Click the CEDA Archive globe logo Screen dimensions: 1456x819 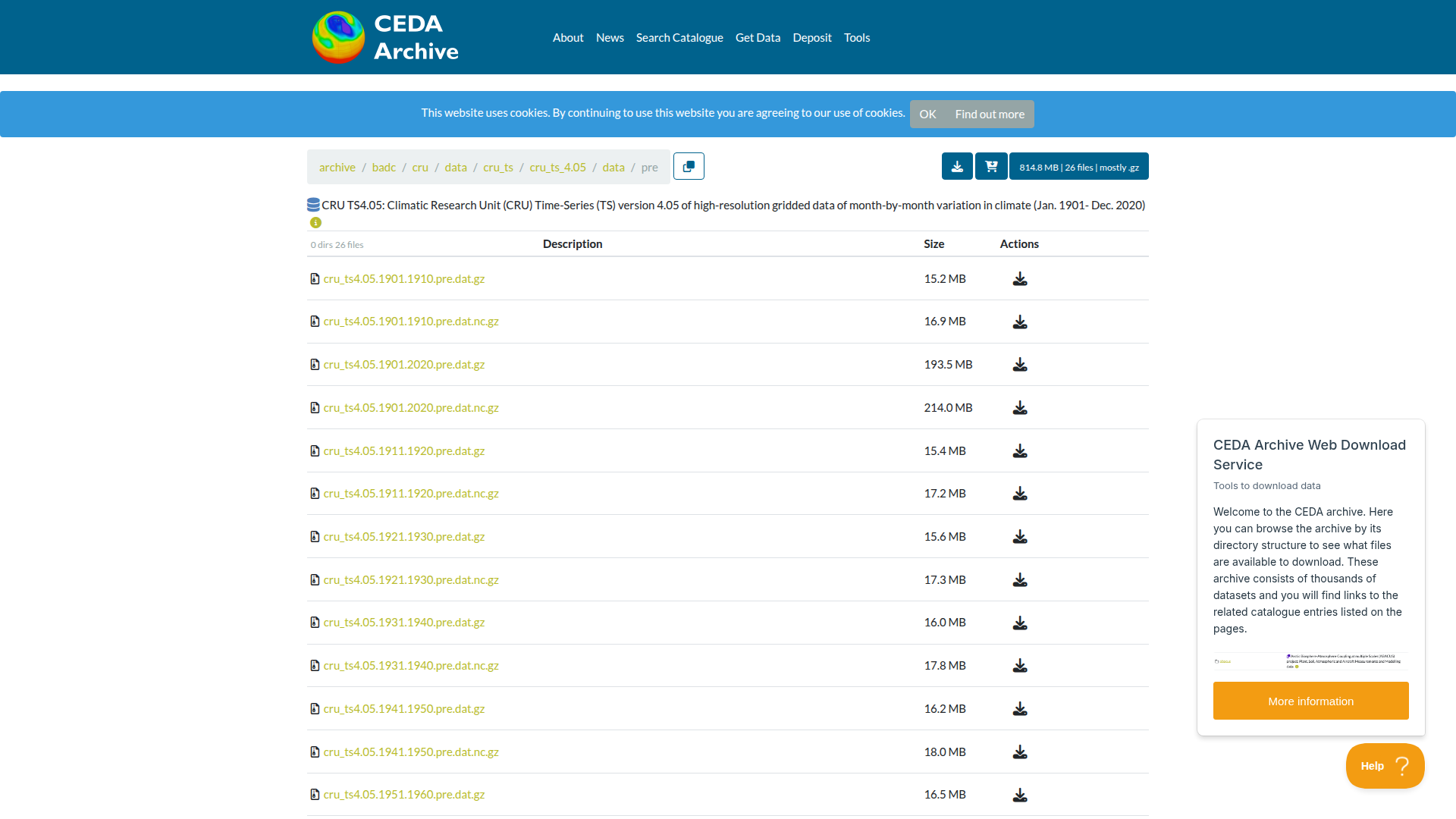[338, 36]
